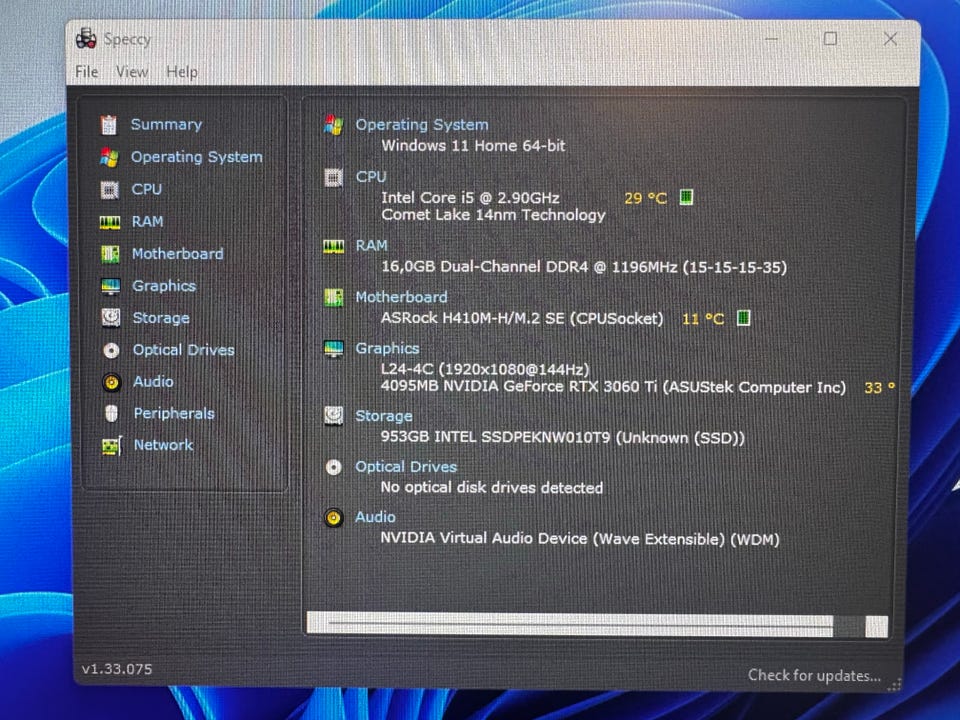
Task: Click 953GB INTEL SSDPEKNW010T9 storage line
Action: click(x=563, y=437)
